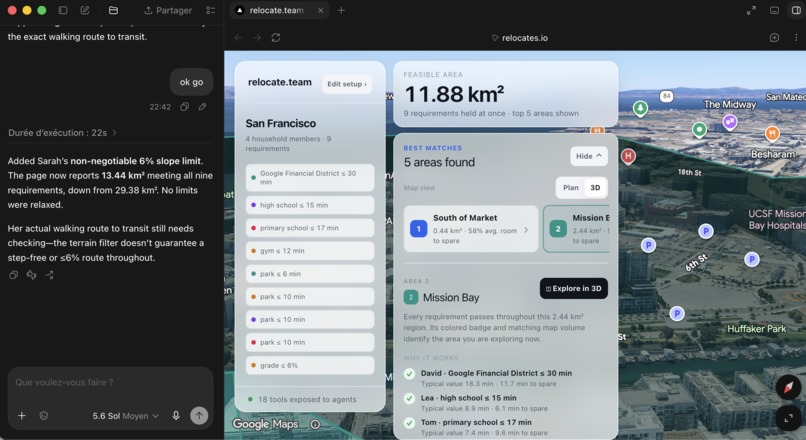Click the orange restaurant map marker
This screenshot has width=806, height=440.
(772, 134)
